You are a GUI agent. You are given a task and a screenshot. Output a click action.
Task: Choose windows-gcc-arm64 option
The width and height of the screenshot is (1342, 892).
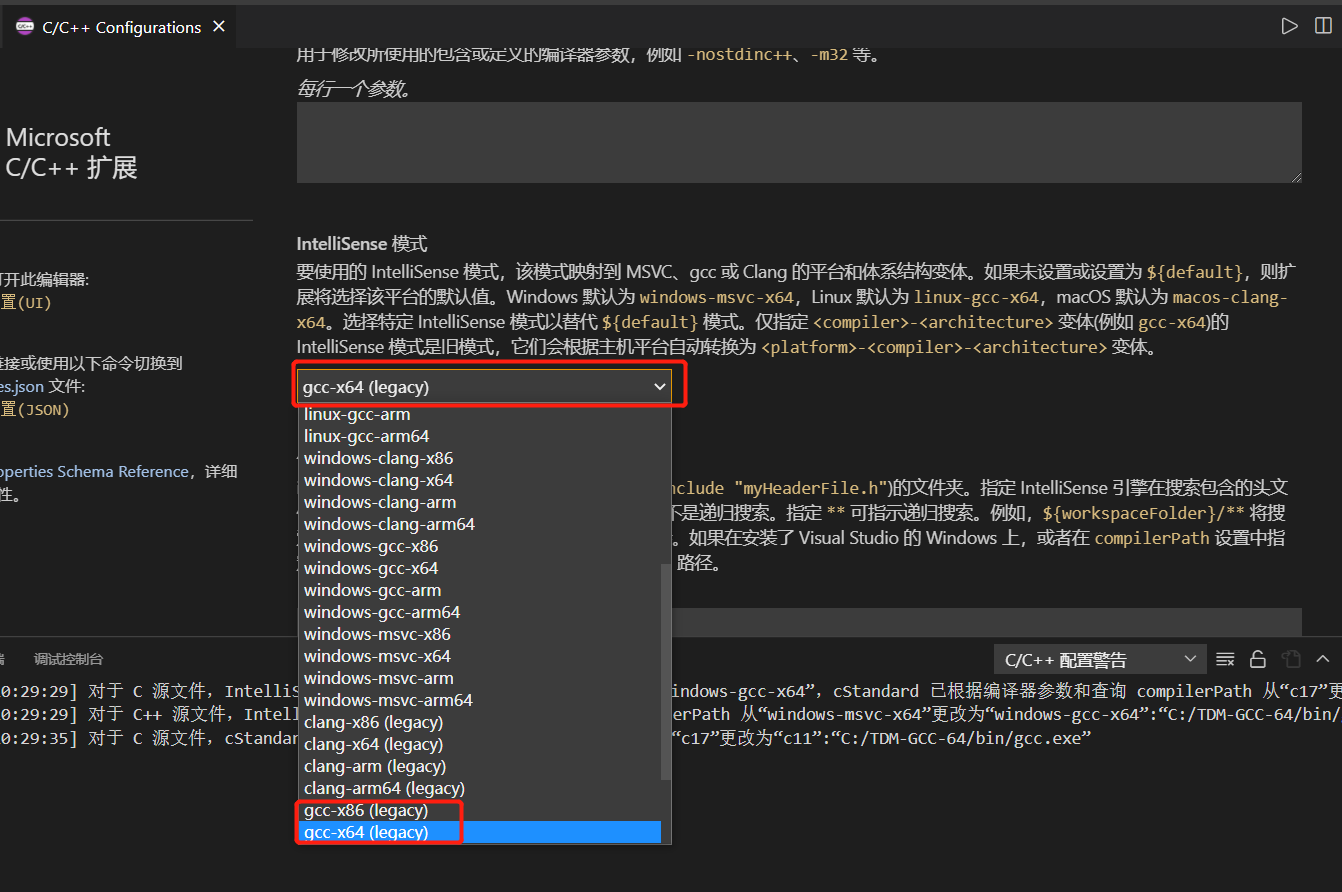coord(480,612)
